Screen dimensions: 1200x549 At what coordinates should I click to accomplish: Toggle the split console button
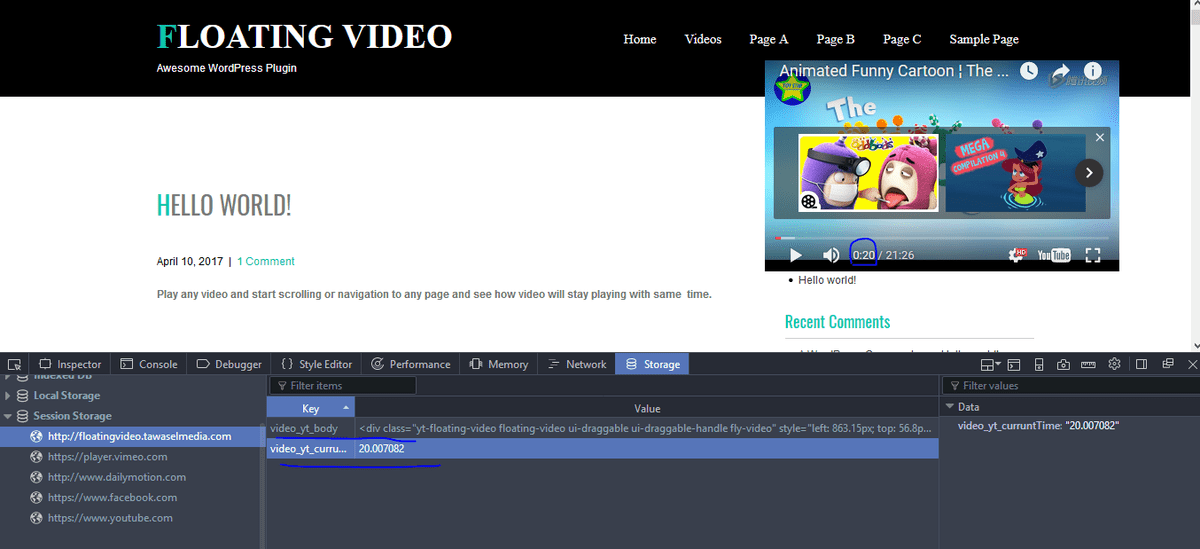click(x=1013, y=364)
